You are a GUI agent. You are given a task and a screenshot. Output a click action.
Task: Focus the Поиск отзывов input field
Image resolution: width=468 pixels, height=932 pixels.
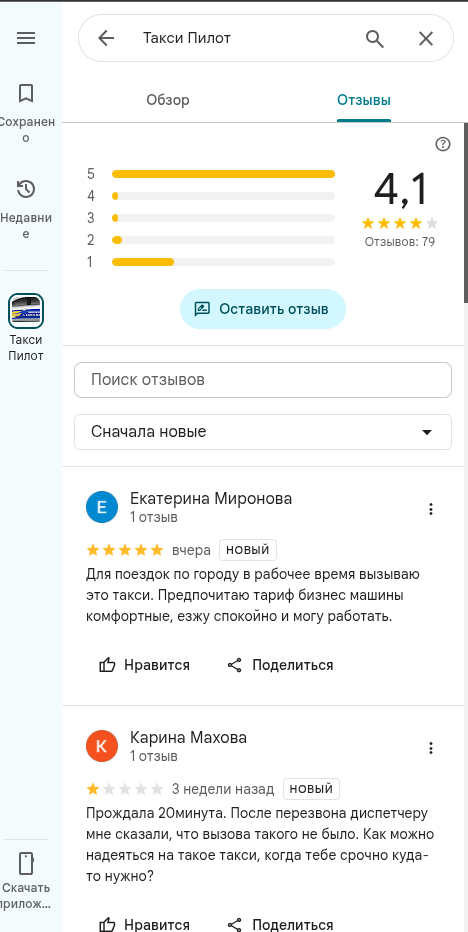click(x=263, y=380)
